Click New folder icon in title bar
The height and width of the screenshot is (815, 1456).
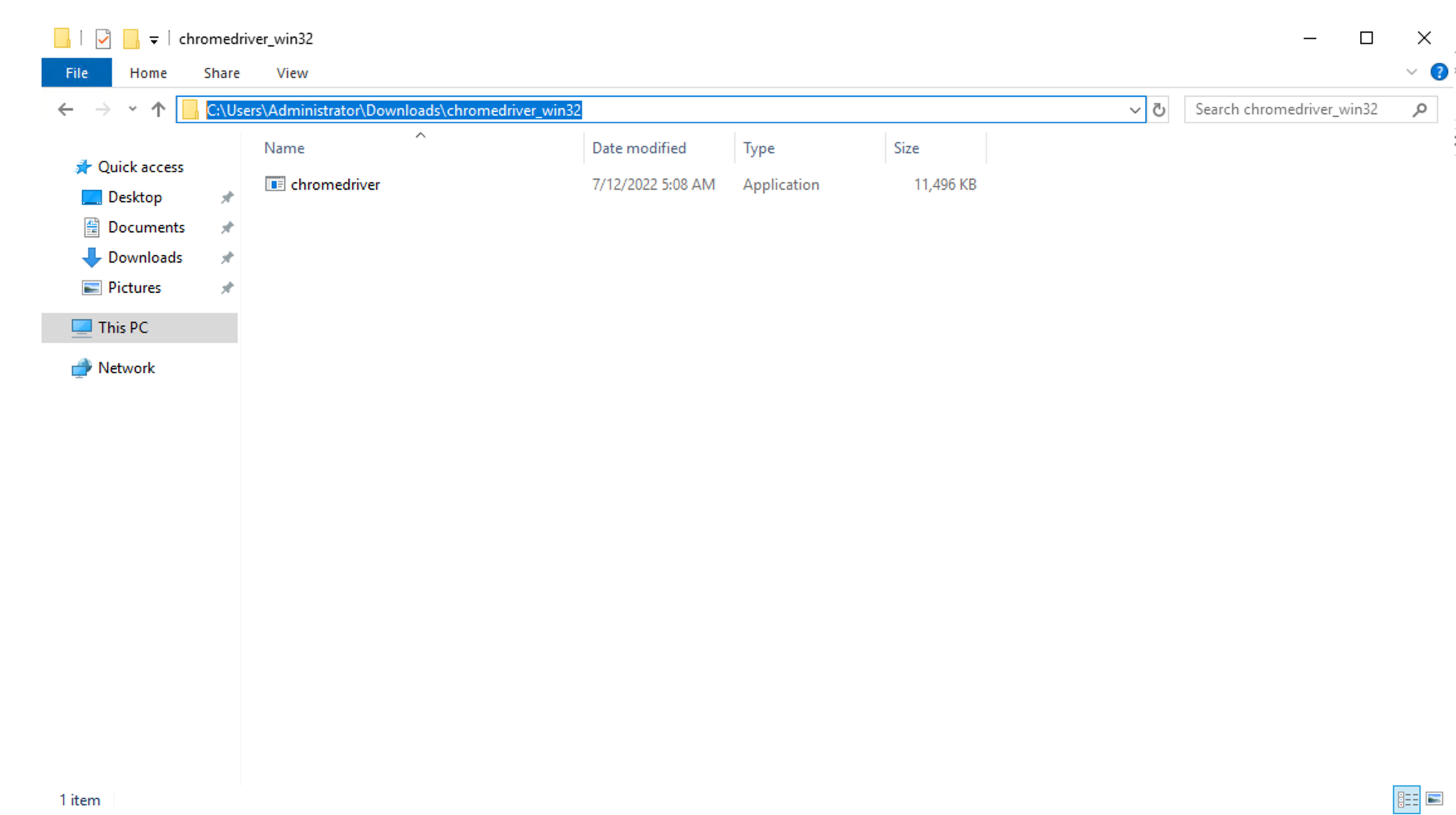tap(130, 39)
